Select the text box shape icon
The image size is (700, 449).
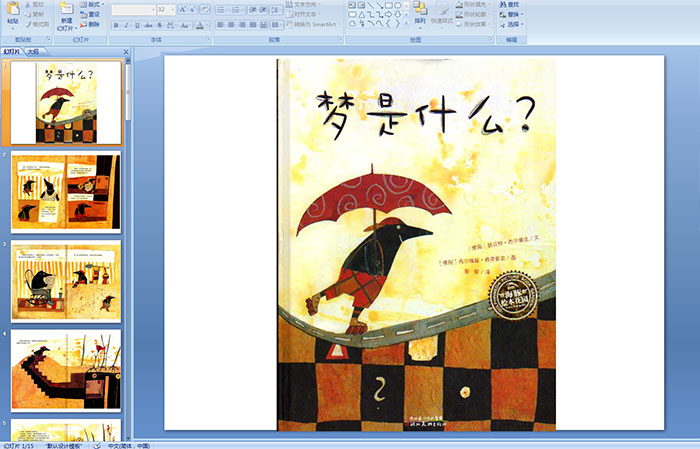coord(352,5)
